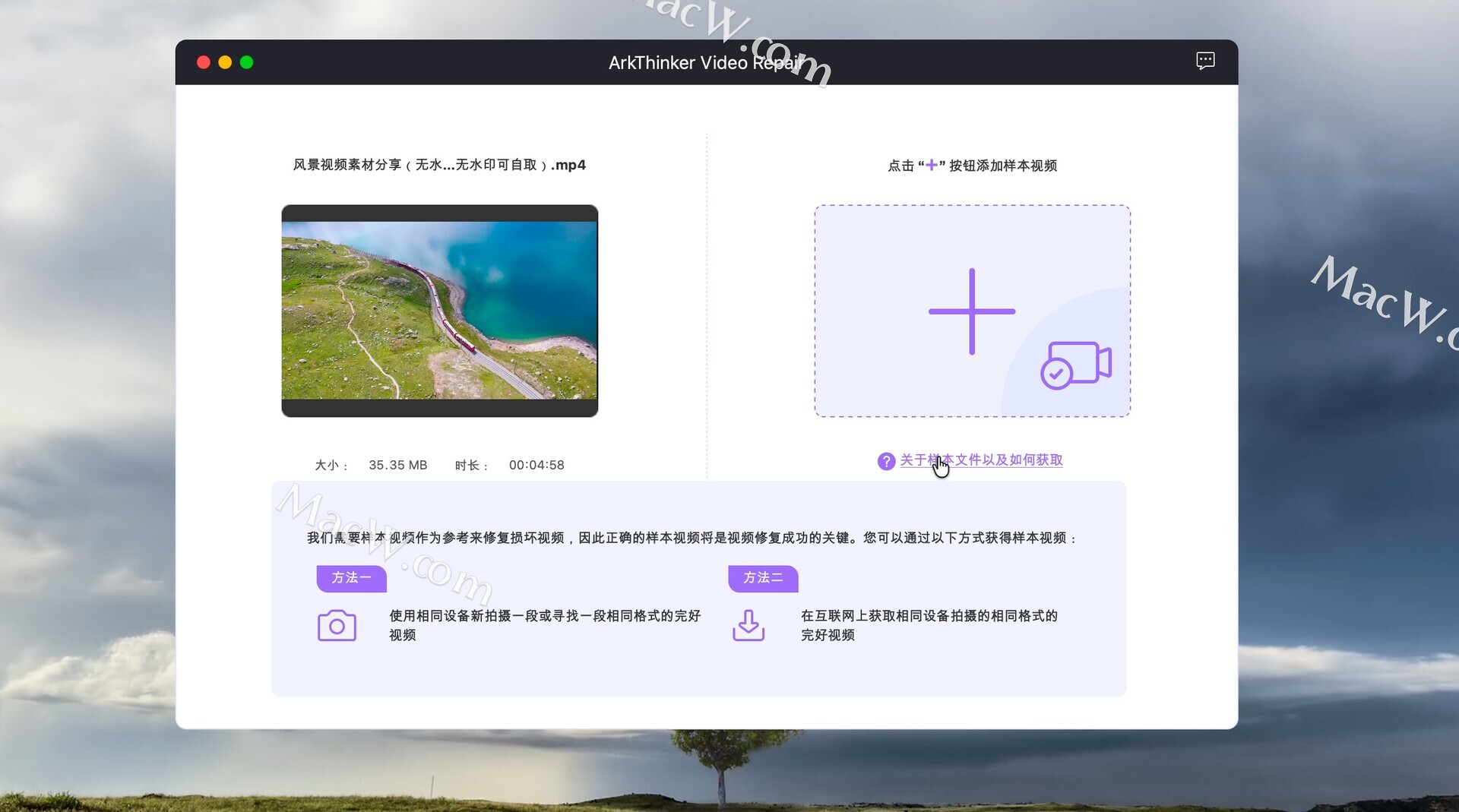Click the camera icon under 方法一

[337, 626]
